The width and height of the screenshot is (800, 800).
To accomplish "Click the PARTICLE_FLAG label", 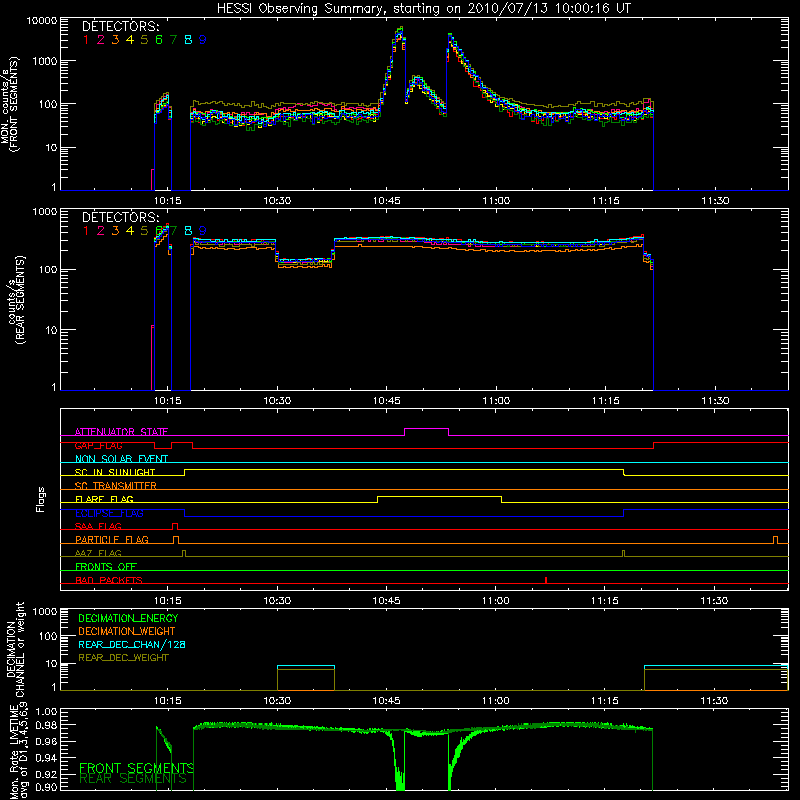I will 112,539.
